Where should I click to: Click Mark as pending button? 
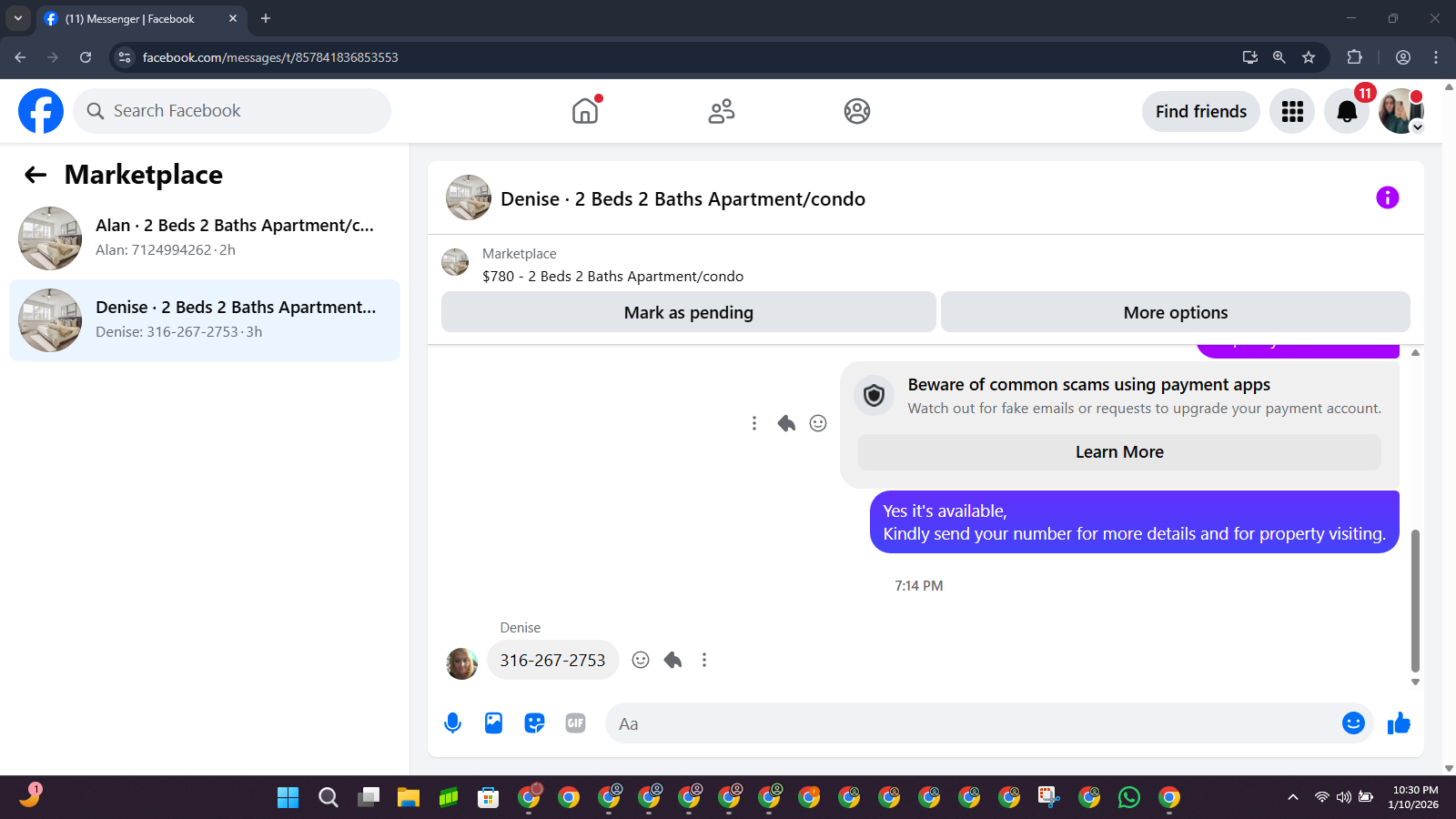tap(689, 312)
